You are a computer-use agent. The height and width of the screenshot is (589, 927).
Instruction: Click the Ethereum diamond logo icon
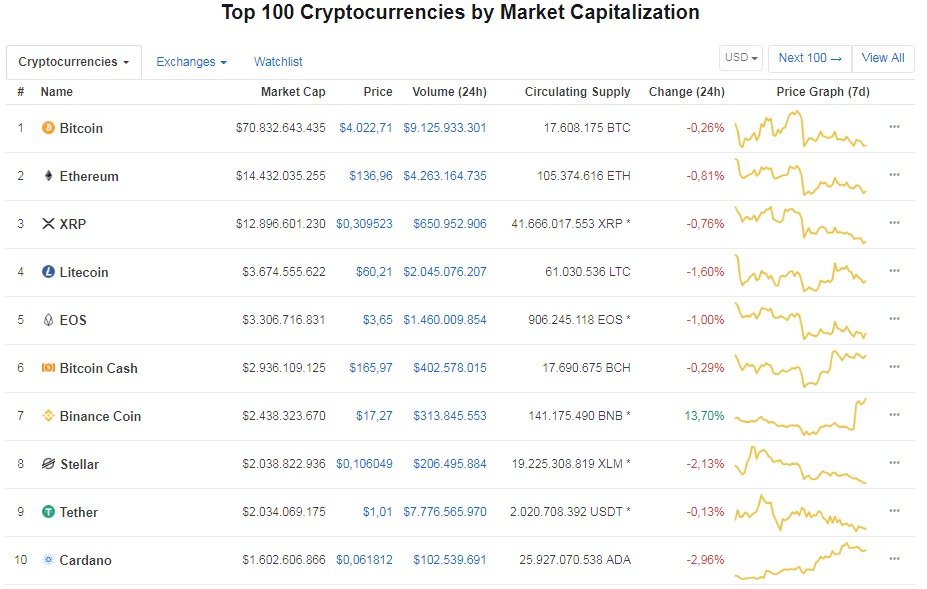tap(48, 176)
